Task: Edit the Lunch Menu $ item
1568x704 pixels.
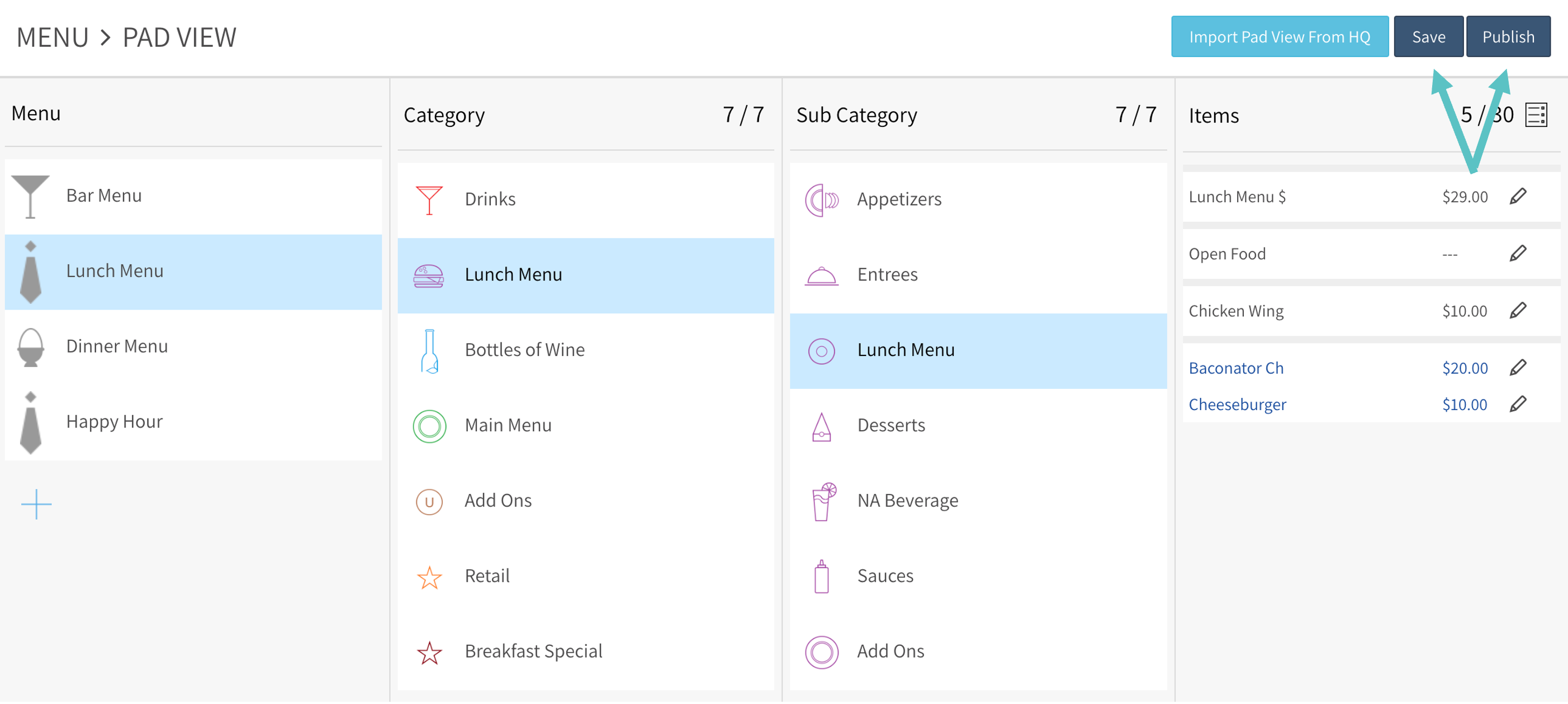Action: pos(1518,196)
